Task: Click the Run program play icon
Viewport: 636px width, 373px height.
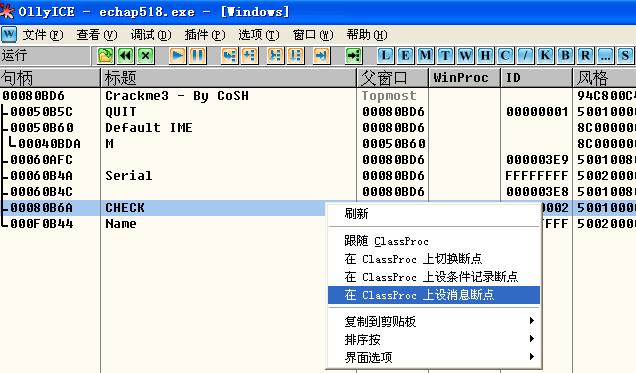Action: click(178, 56)
